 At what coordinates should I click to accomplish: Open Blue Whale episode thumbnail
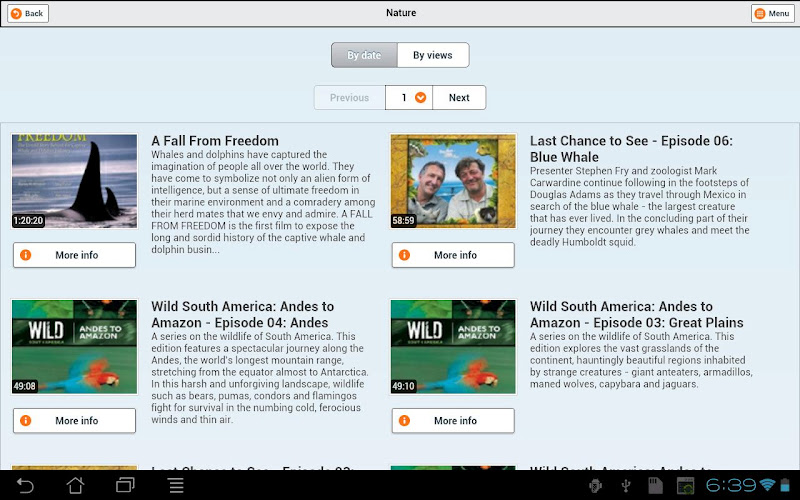(x=453, y=181)
